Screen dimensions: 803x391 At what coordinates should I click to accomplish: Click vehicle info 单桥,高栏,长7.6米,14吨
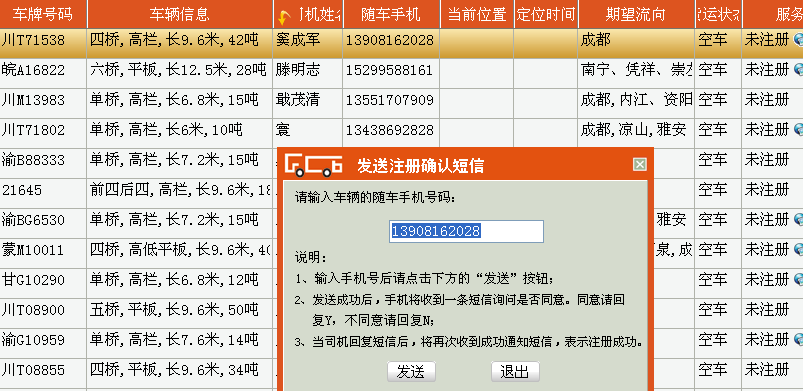coord(174,340)
